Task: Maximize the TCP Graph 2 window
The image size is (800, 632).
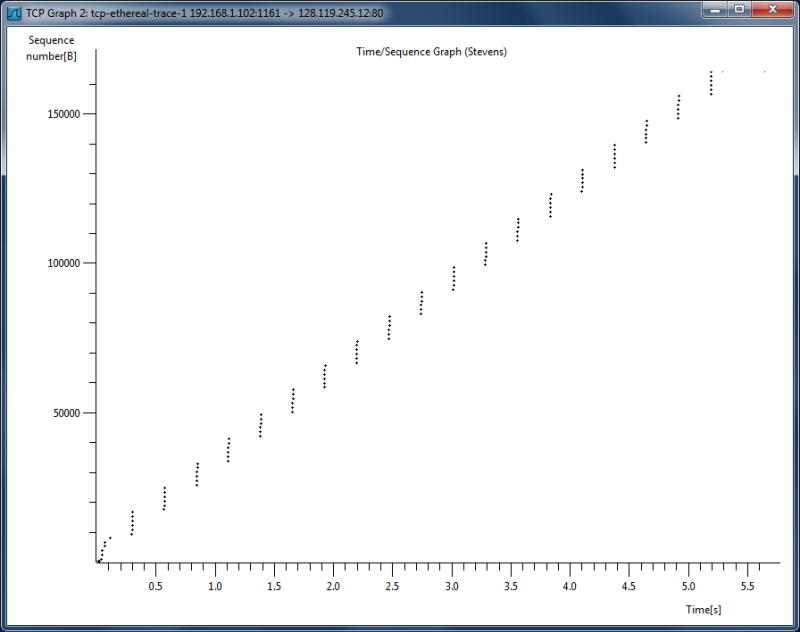Action: coord(739,10)
